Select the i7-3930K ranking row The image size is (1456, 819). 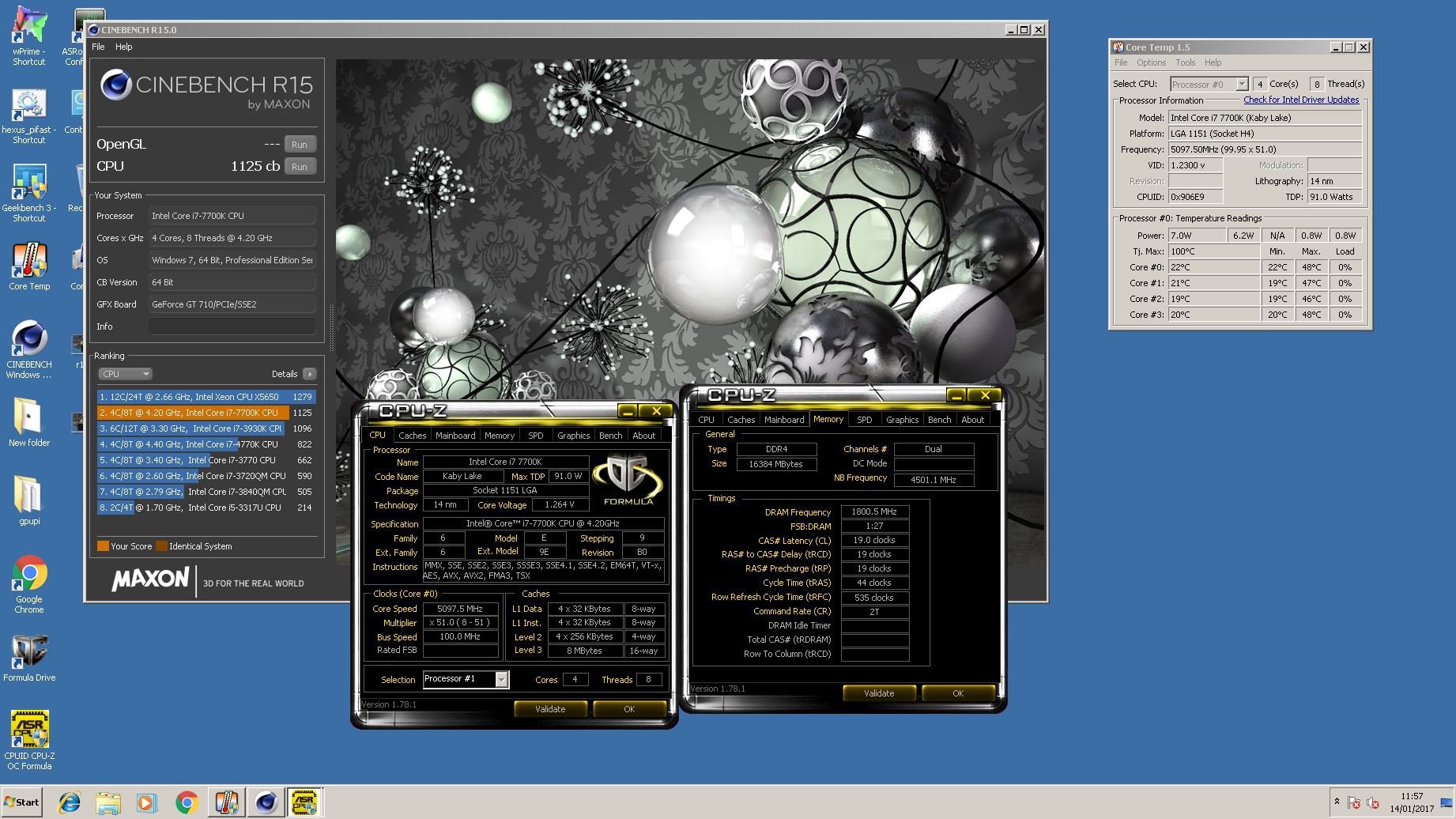coord(206,428)
